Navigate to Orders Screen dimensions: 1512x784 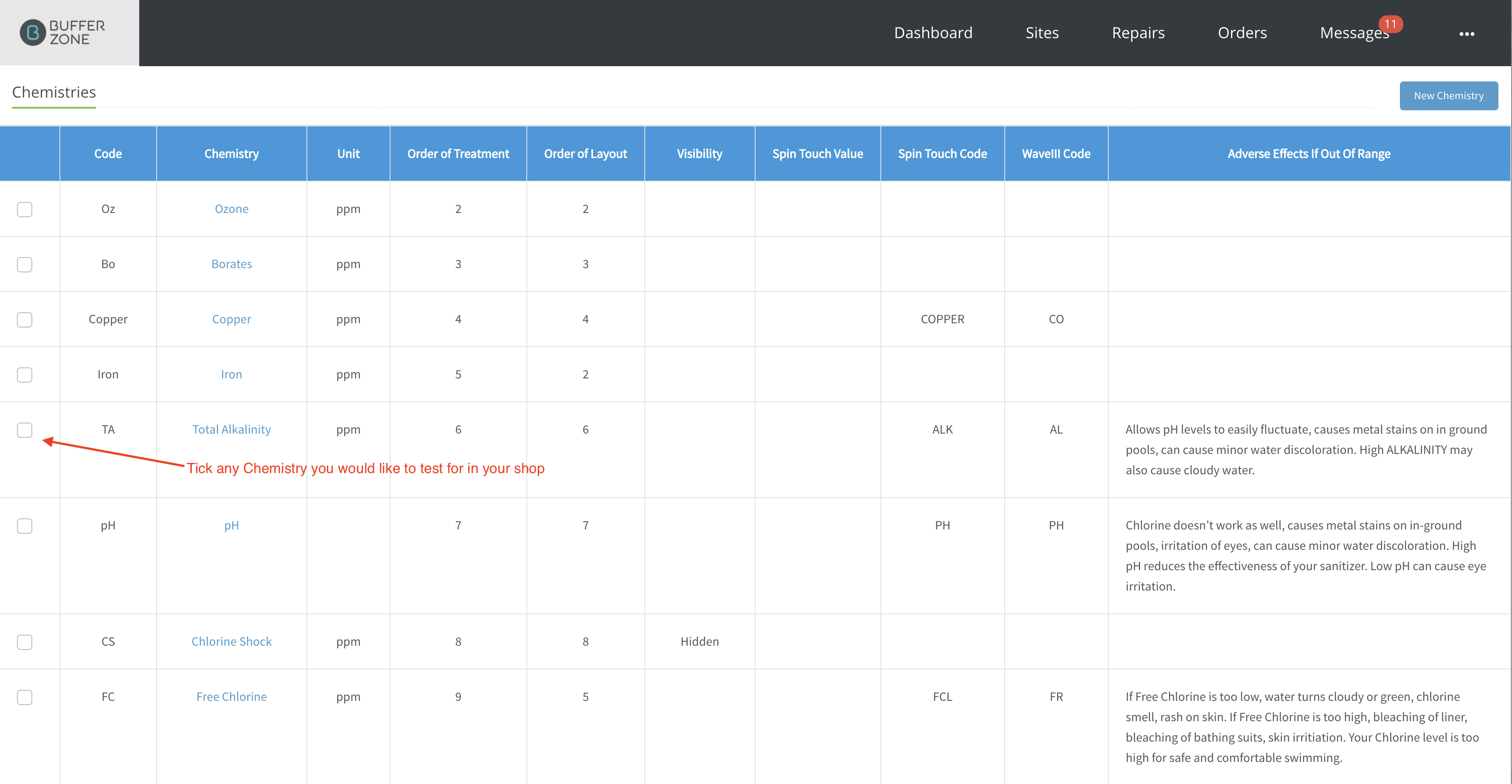pos(1242,33)
